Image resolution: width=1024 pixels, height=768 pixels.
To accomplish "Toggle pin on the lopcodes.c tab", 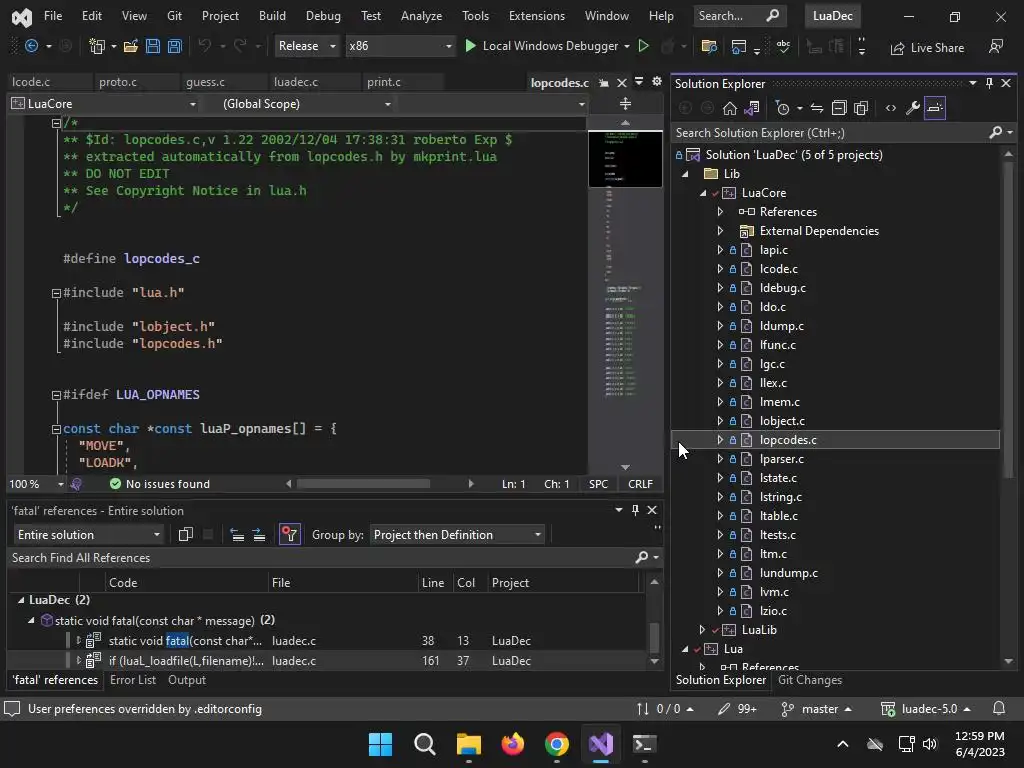I will 604,83.
